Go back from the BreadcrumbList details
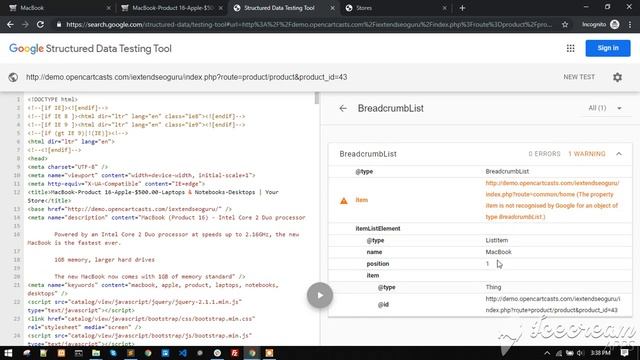 coord(343,108)
